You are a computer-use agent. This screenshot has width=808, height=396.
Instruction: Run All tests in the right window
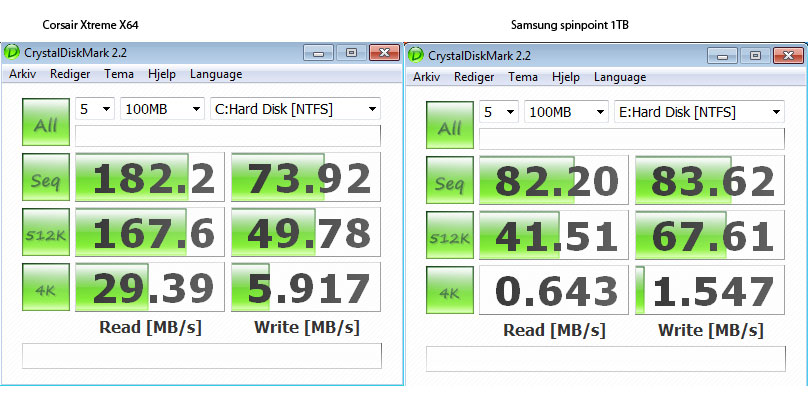(450, 125)
